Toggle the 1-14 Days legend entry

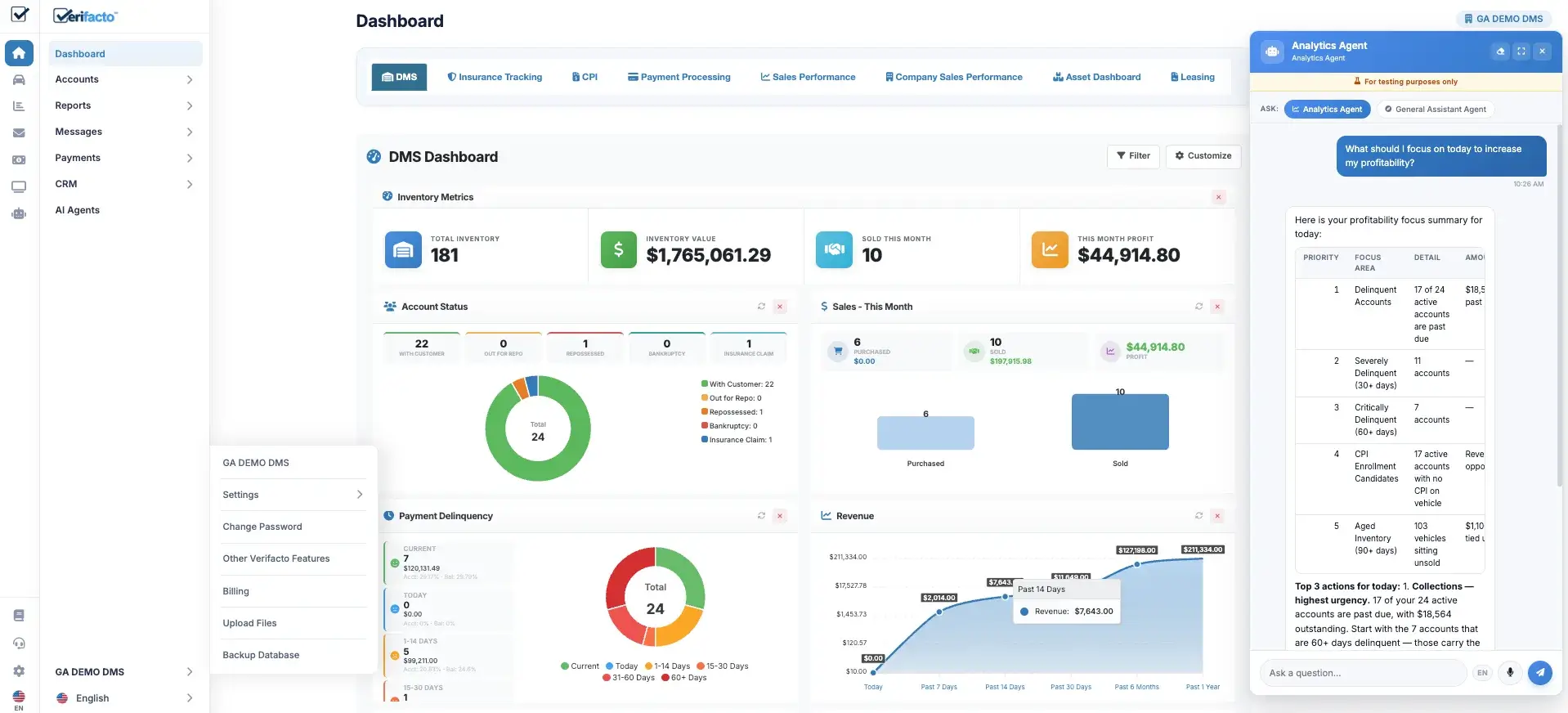[667, 666]
